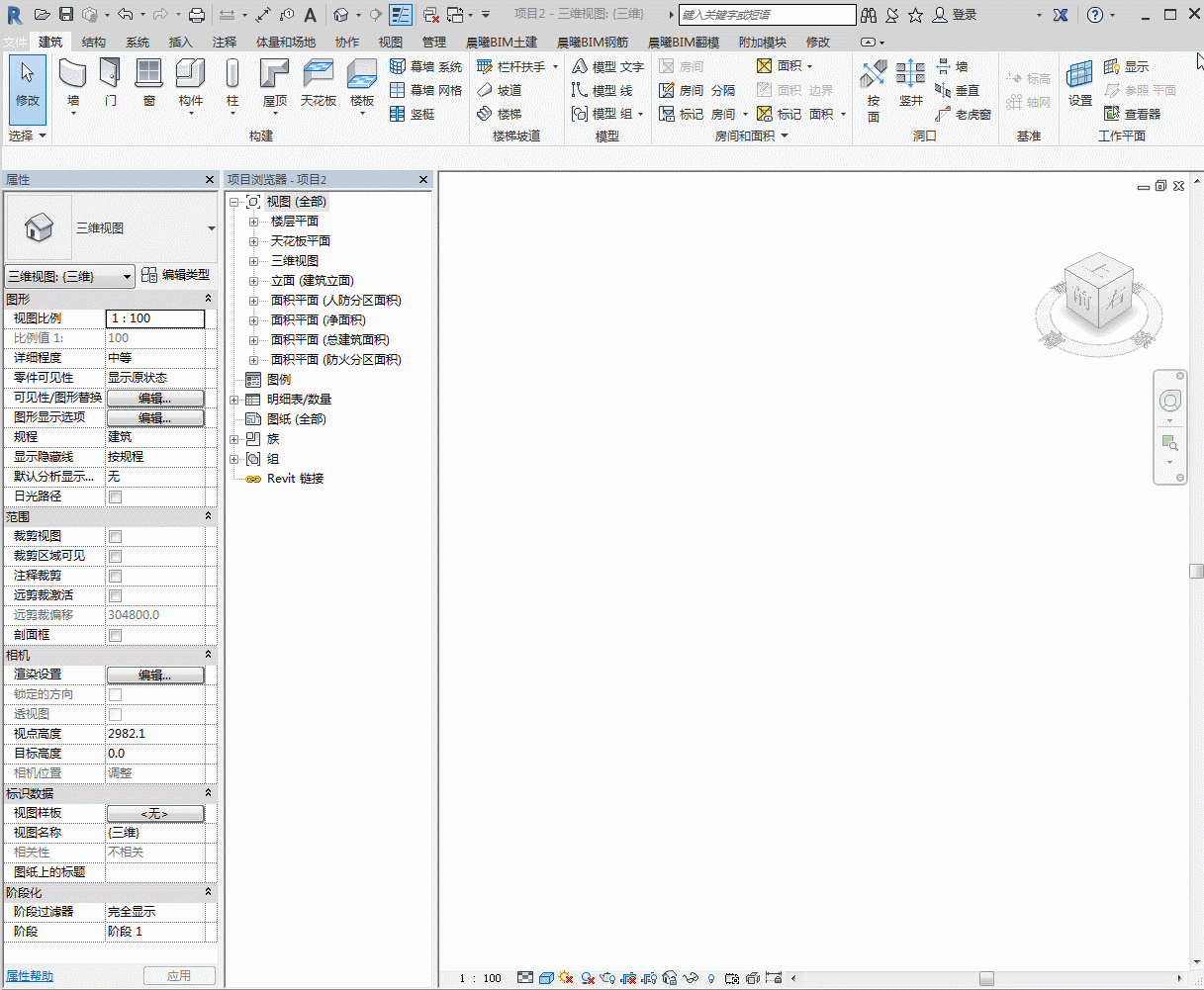
Task: Click 编辑... button for 渲染设置
Action: [x=155, y=675]
